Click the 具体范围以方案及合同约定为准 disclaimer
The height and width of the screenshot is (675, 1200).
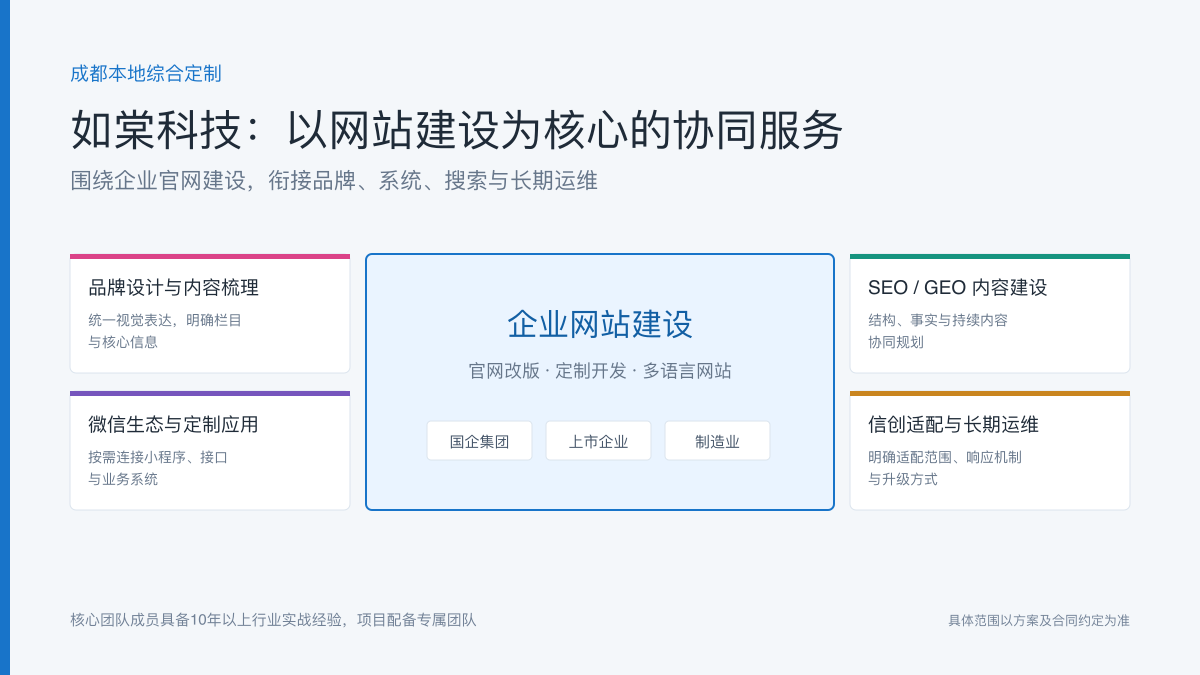tap(1039, 620)
